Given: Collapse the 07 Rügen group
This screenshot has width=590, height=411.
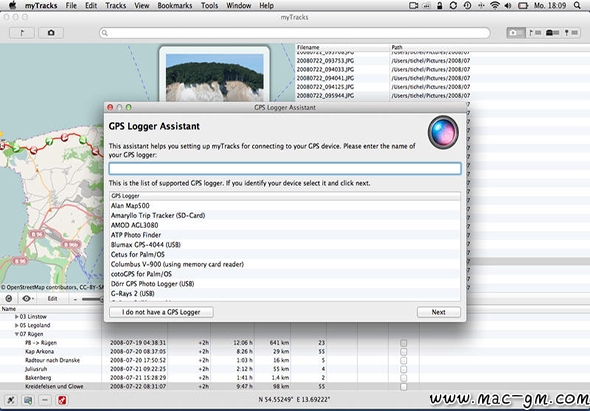Looking at the screenshot, I should point(17,334).
